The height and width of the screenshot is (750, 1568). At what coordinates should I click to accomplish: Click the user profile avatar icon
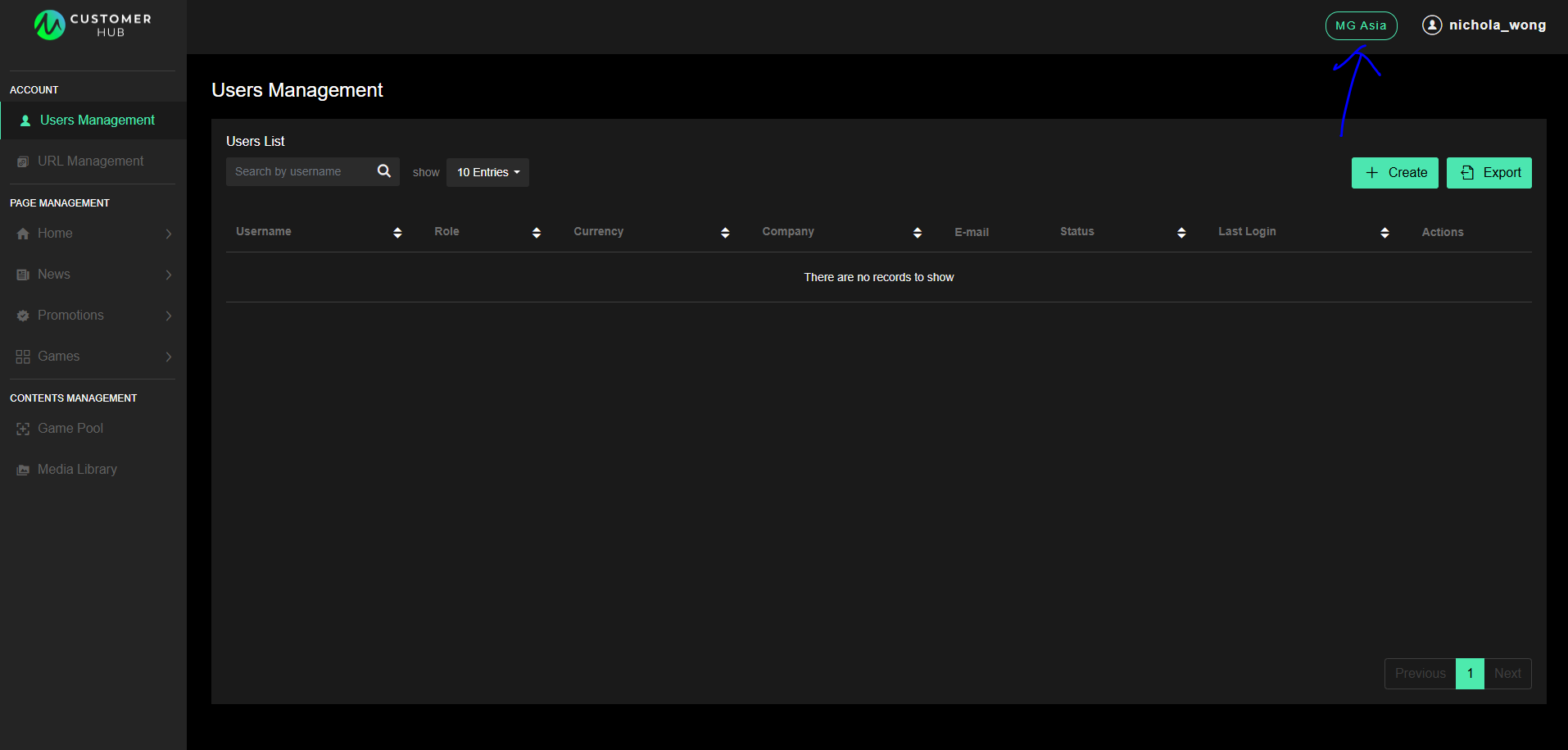click(x=1431, y=25)
